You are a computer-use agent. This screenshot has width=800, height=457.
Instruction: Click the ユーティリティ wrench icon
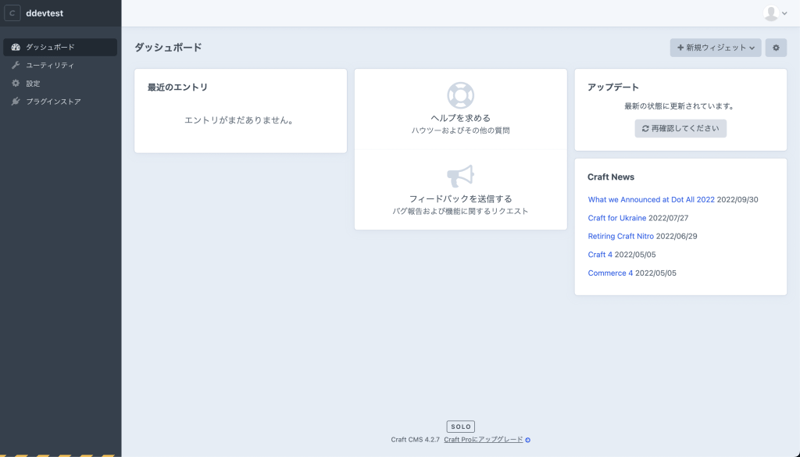point(16,65)
